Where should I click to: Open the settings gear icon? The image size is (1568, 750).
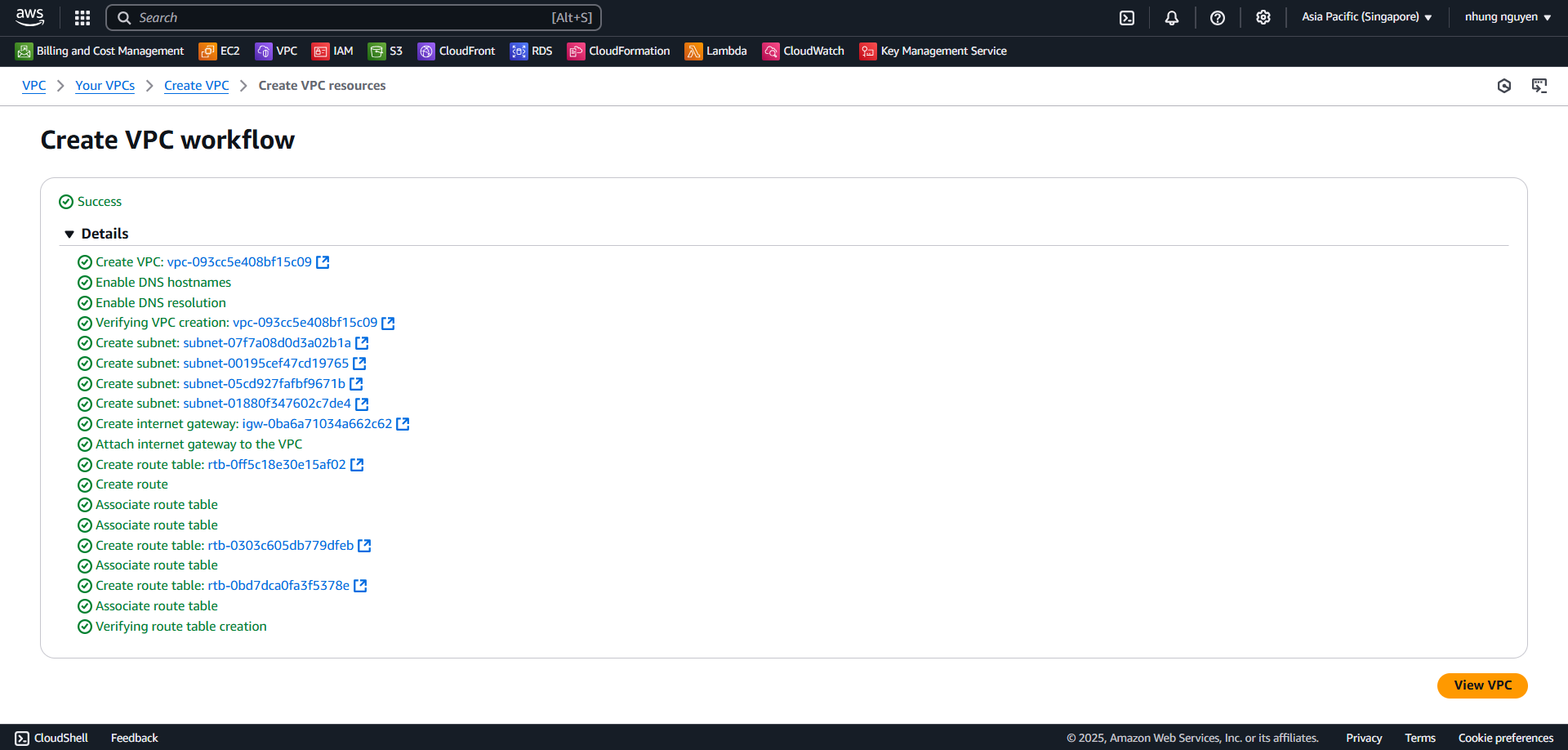point(1263,17)
